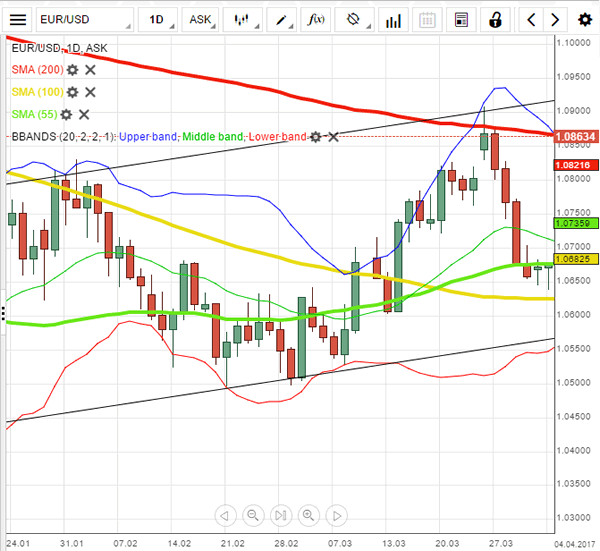This screenshot has width=600, height=551.
Task: Open the hamburger main menu
Action: tap(18, 20)
